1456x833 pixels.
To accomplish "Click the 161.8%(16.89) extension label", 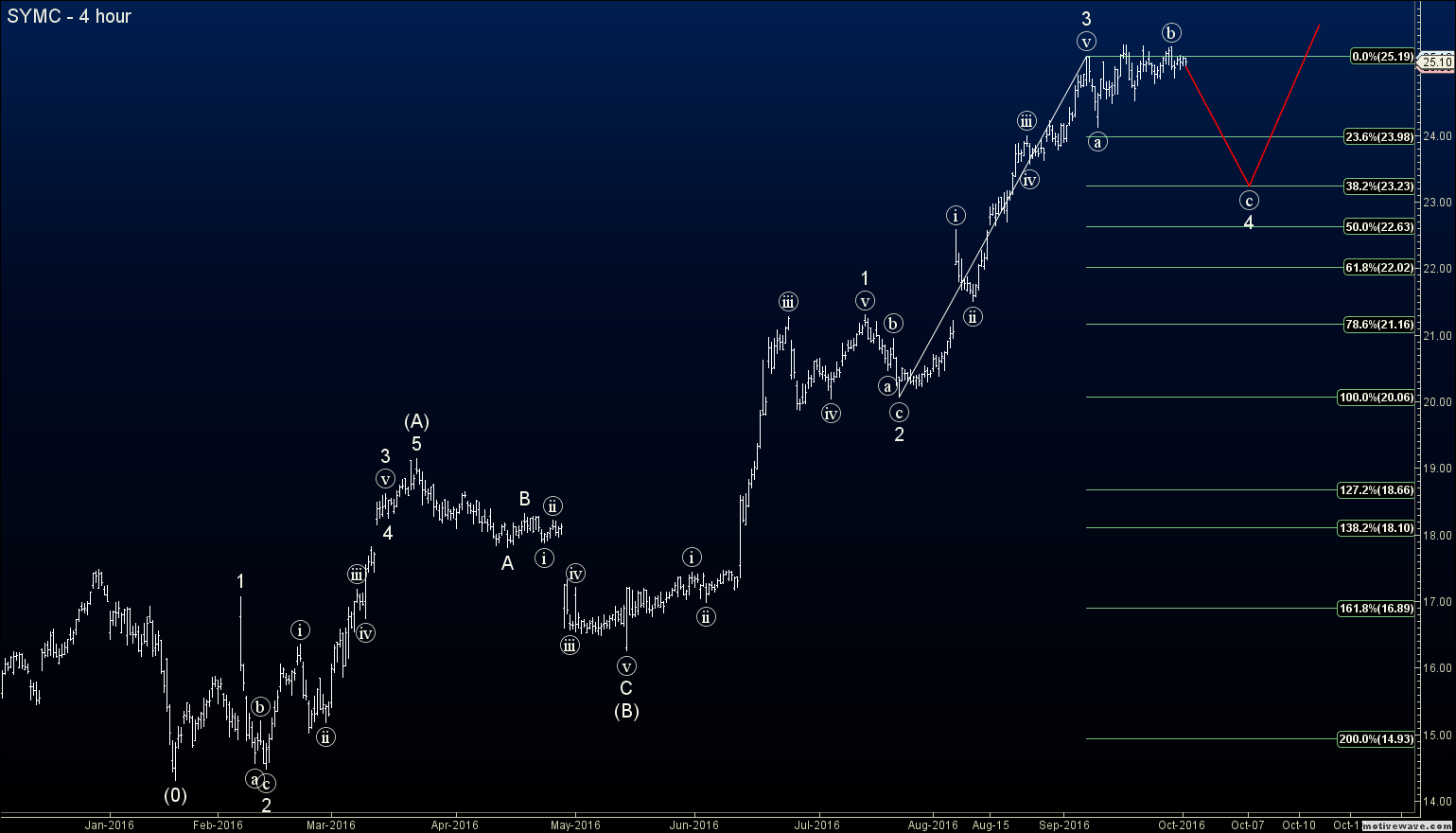I will [1377, 609].
